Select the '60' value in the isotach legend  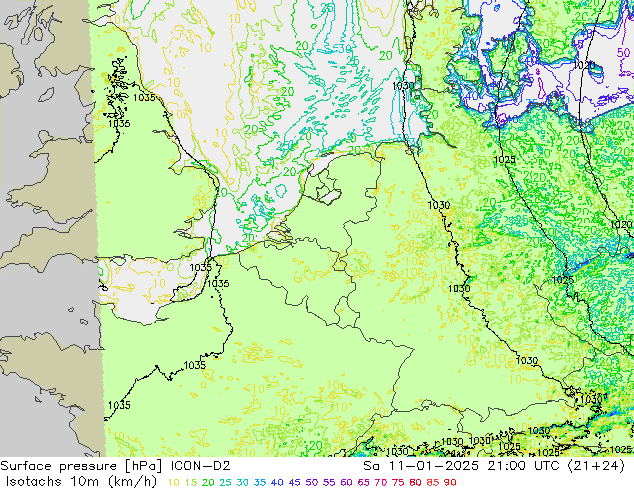coord(346,482)
